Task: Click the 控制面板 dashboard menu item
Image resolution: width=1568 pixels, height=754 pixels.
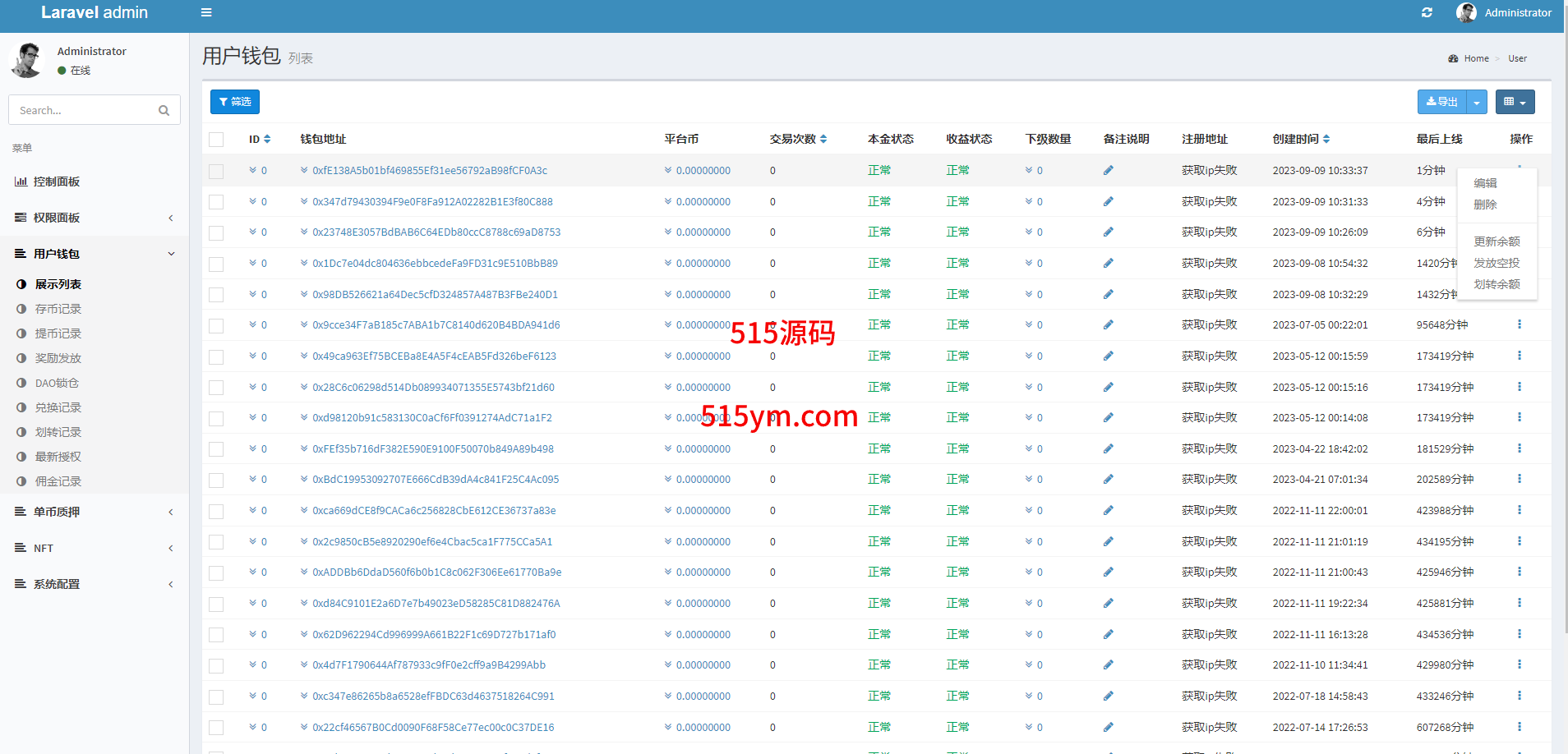Action: [x=56, y=182]
